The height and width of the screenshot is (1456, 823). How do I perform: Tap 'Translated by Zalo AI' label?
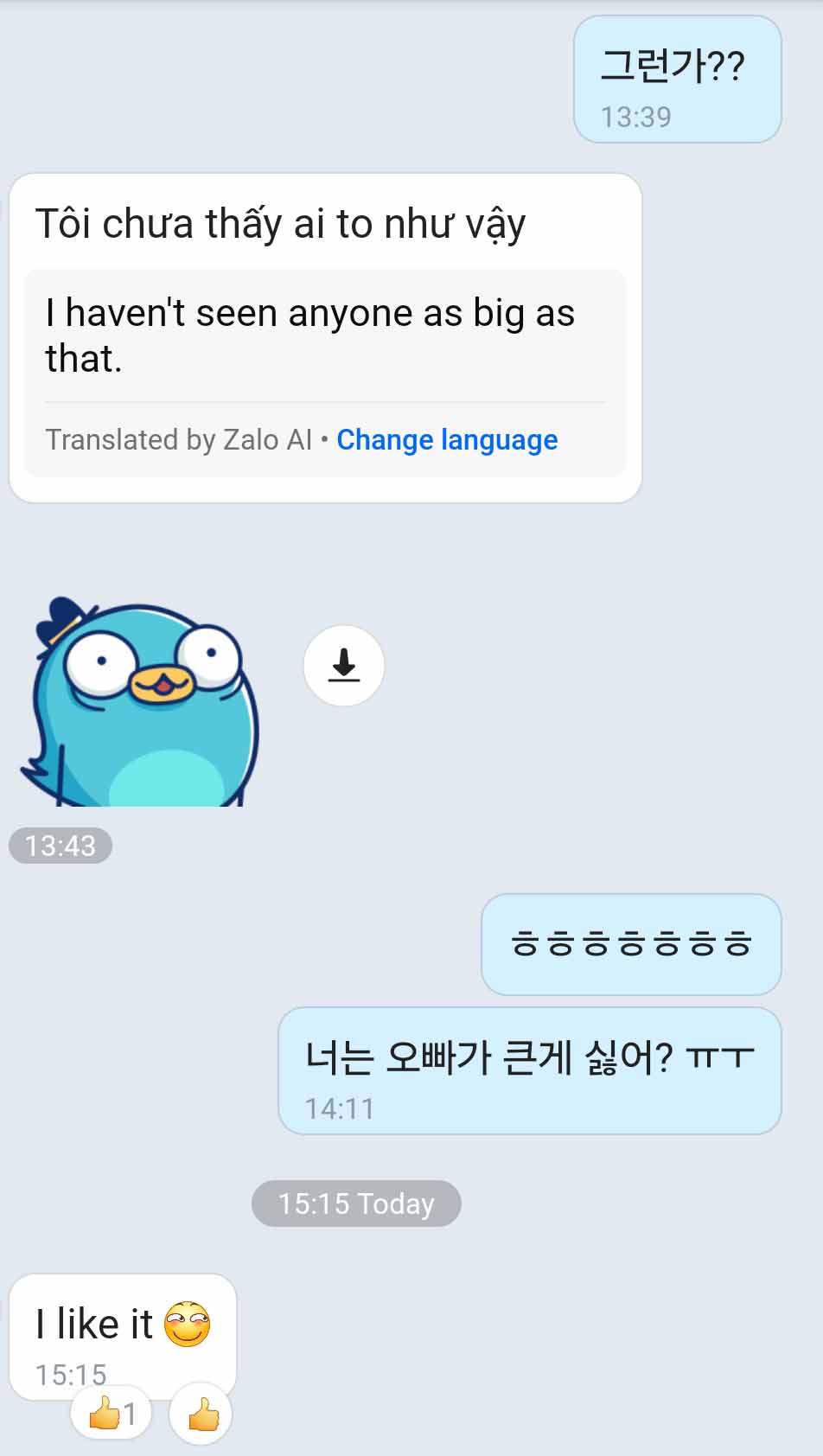pyautogui.click(x=178, y=439)
